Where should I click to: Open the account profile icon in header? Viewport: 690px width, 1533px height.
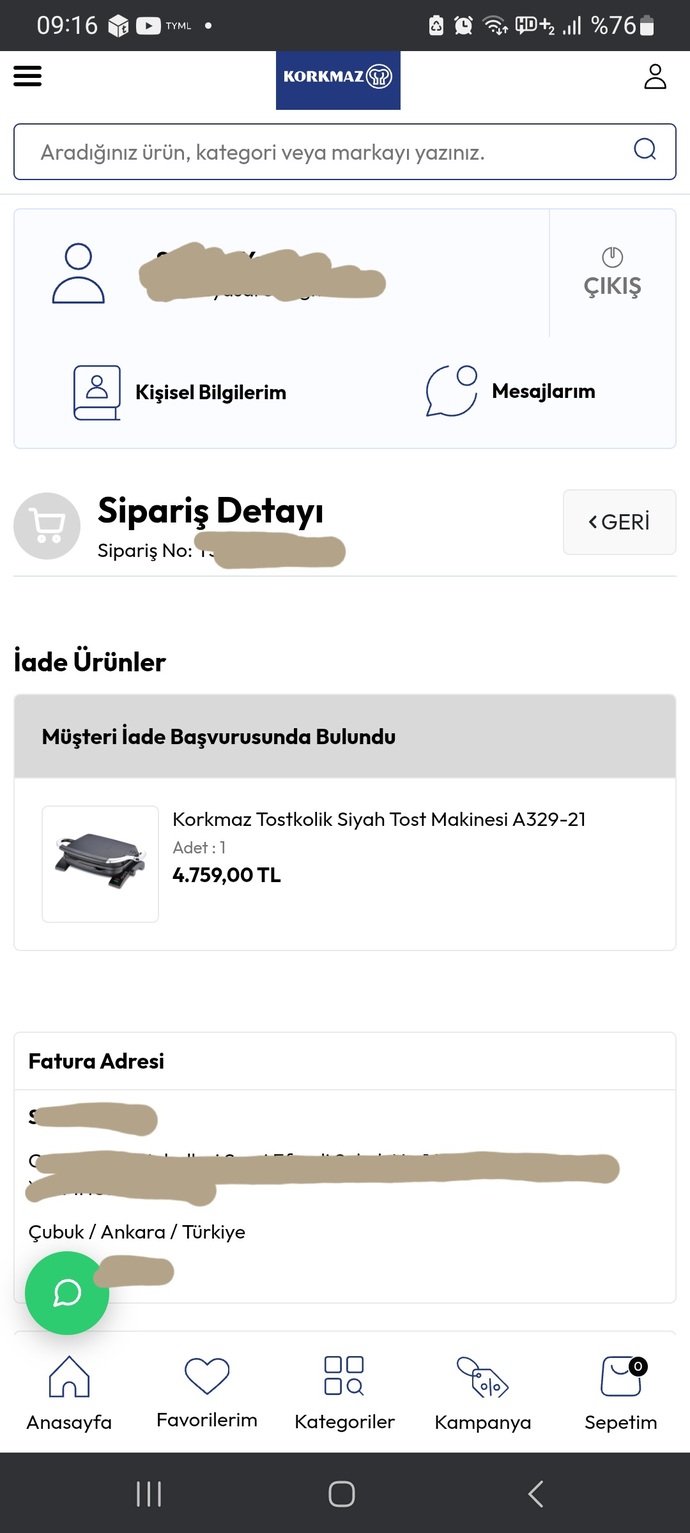(655, 76)
